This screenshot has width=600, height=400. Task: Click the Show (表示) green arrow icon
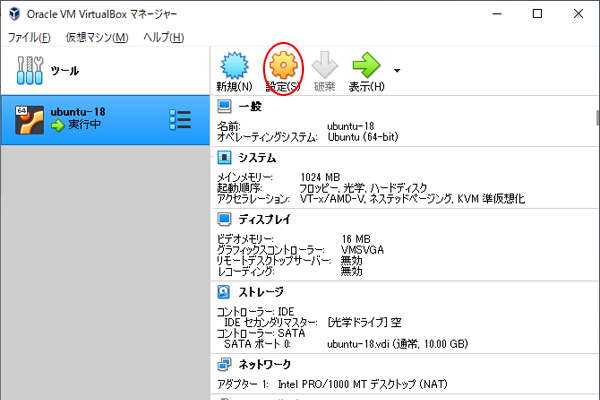coord(366,65)
